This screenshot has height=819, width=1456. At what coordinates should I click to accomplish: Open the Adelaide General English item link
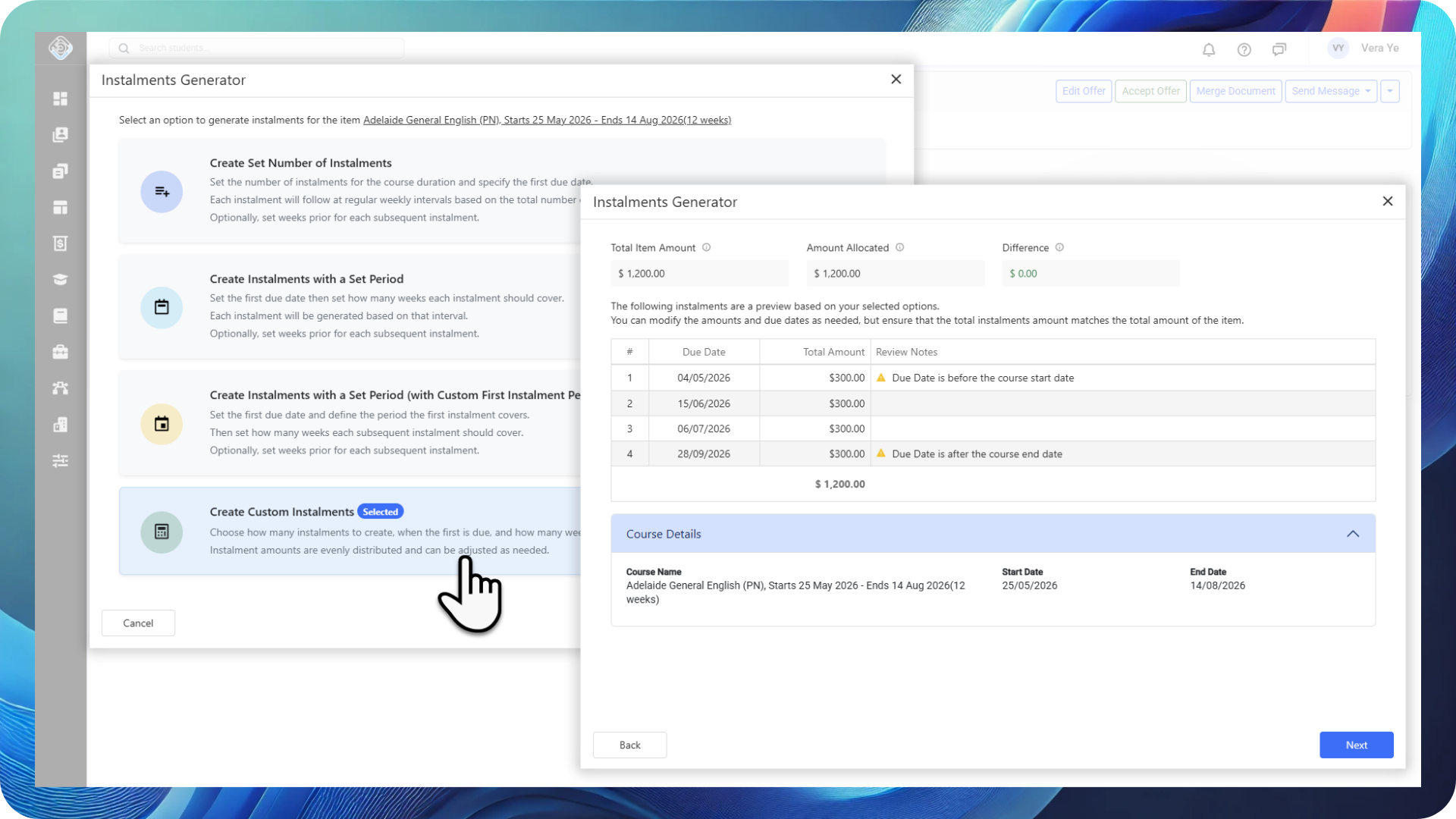(547, 120)
